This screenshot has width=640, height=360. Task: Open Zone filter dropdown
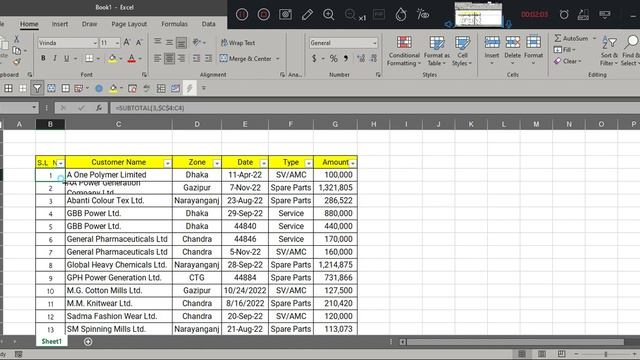point(217,163)
